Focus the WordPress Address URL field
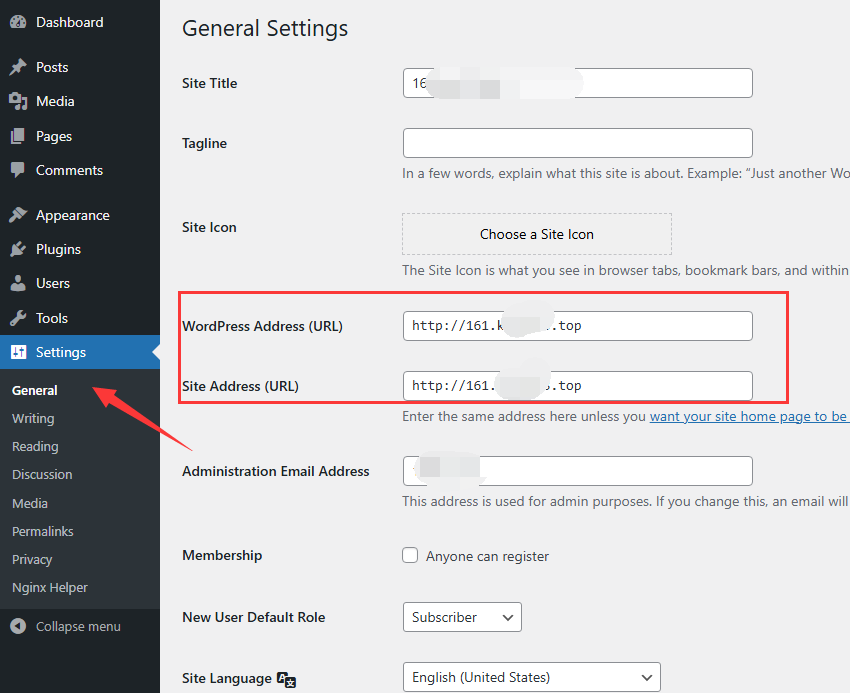850x693 pixels. pyautogui.click(x=577, y=326)
